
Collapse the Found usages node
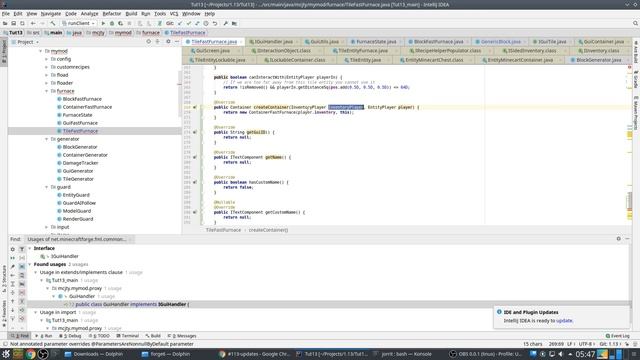click(x=30, y=264)
